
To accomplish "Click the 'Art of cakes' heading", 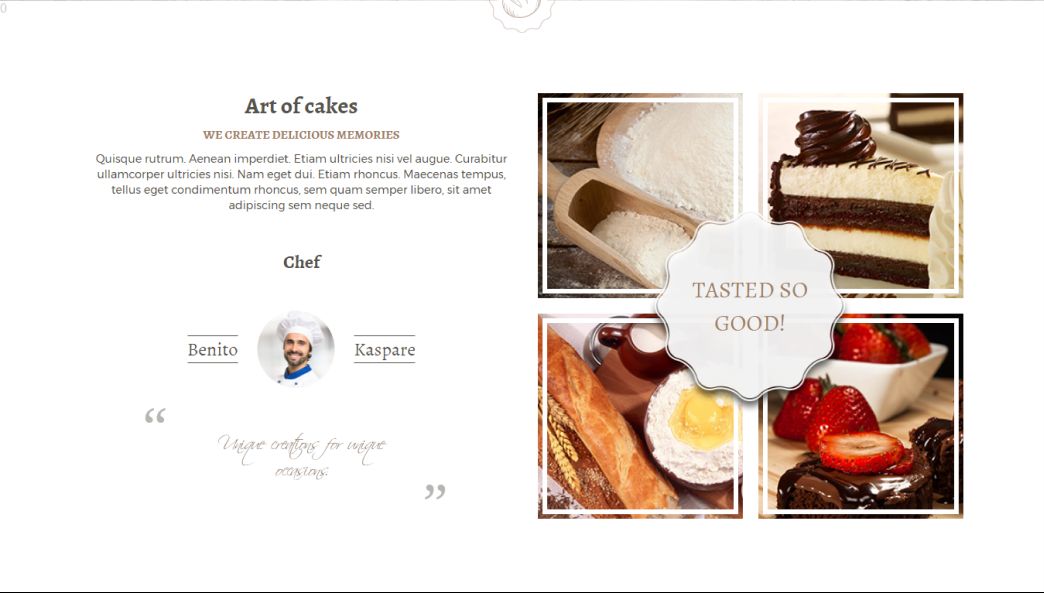I will (301, 106).
